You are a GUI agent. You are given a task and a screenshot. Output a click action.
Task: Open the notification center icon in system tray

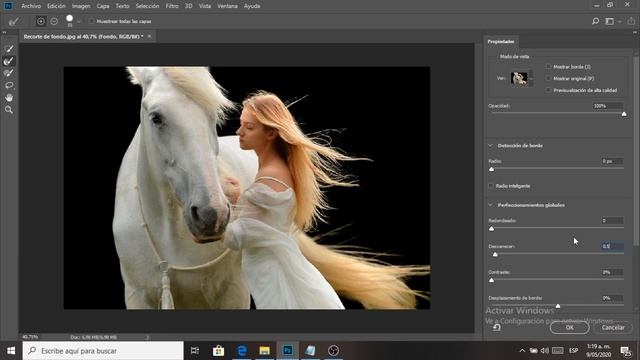pyautogui.click(x=625, y=351)
